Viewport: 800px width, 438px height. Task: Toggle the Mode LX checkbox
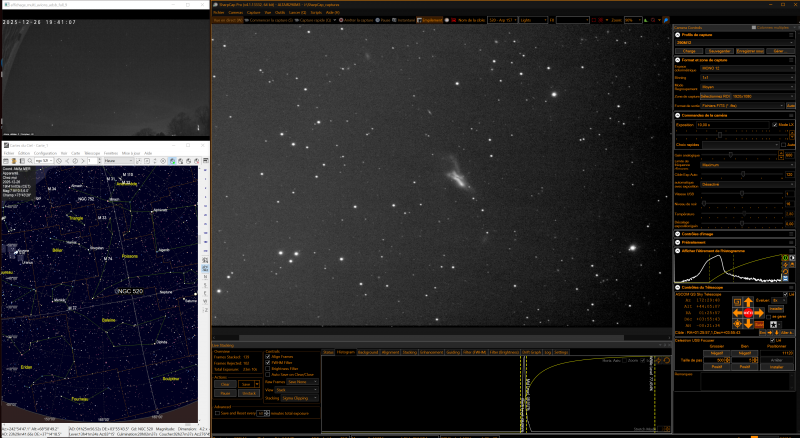tap(774, 125)
